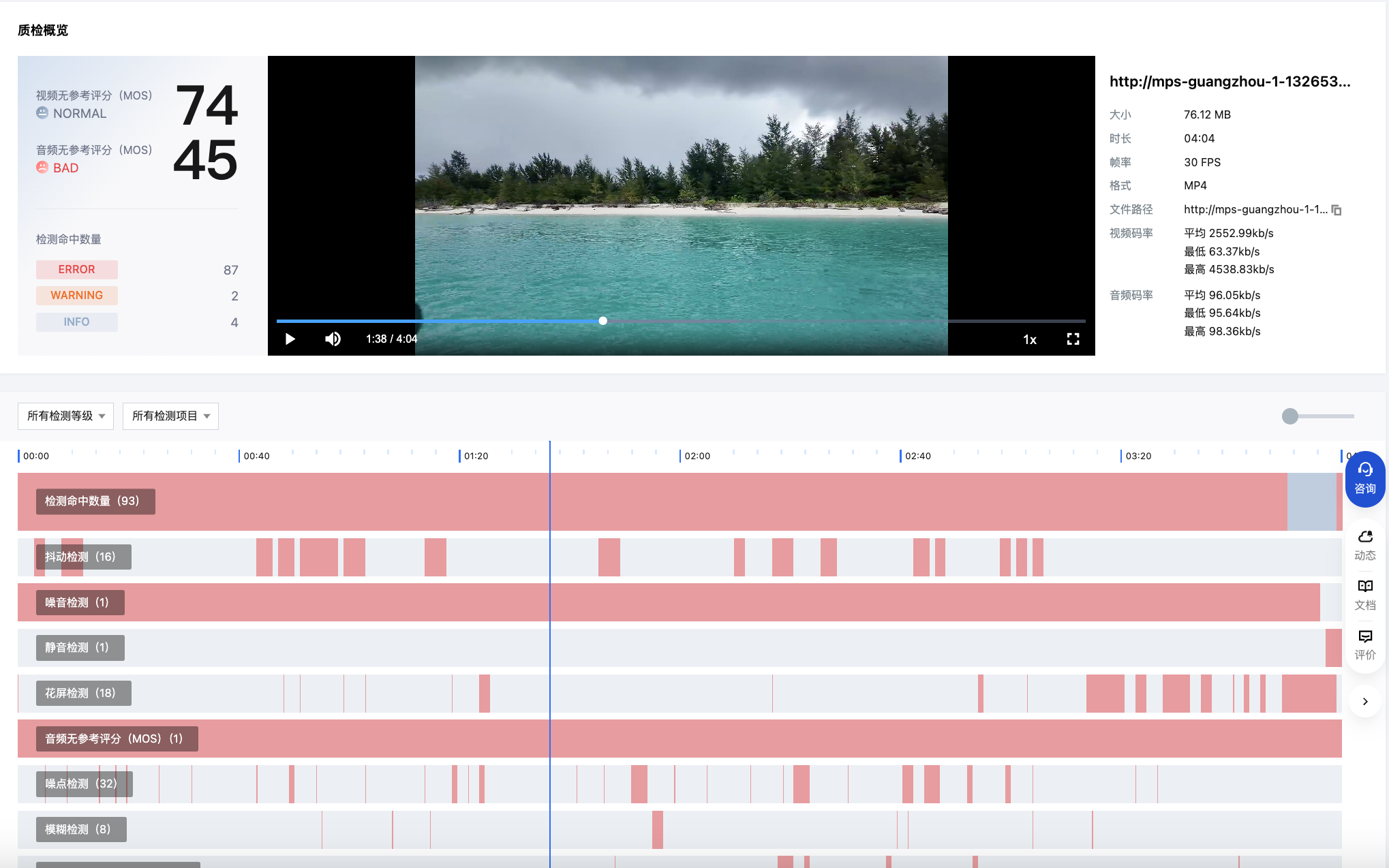
Task: Copy the file path URL
Action: tap(1337, 210)
